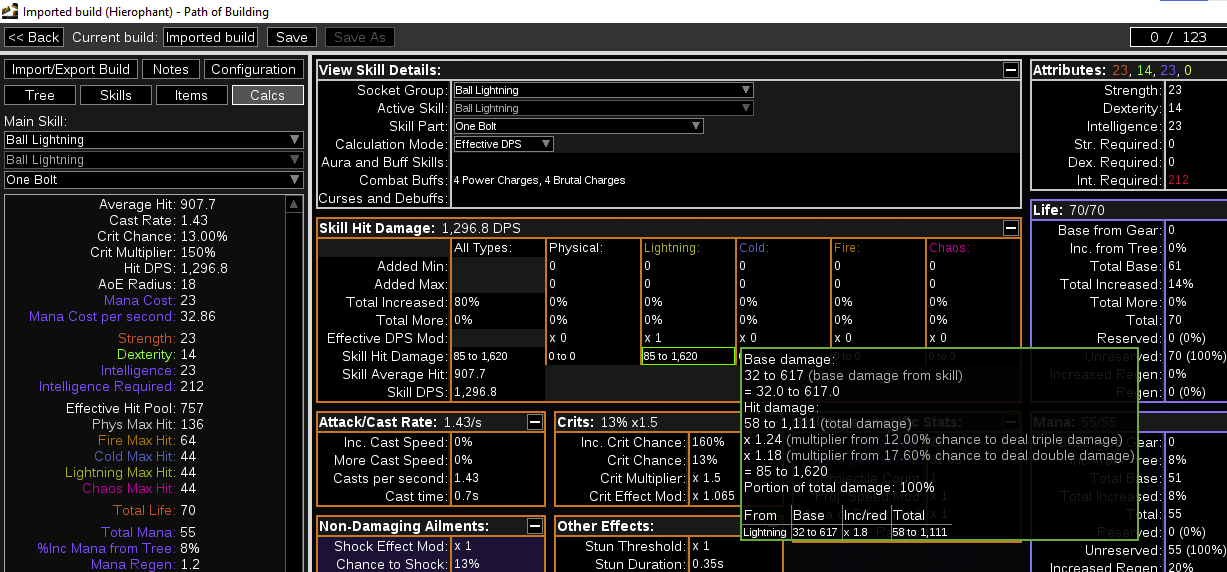Open greyed Ball Lightning dropdown in sidebar
The height and width of the screenshot is (572, 1227).
tap(153, 160)
